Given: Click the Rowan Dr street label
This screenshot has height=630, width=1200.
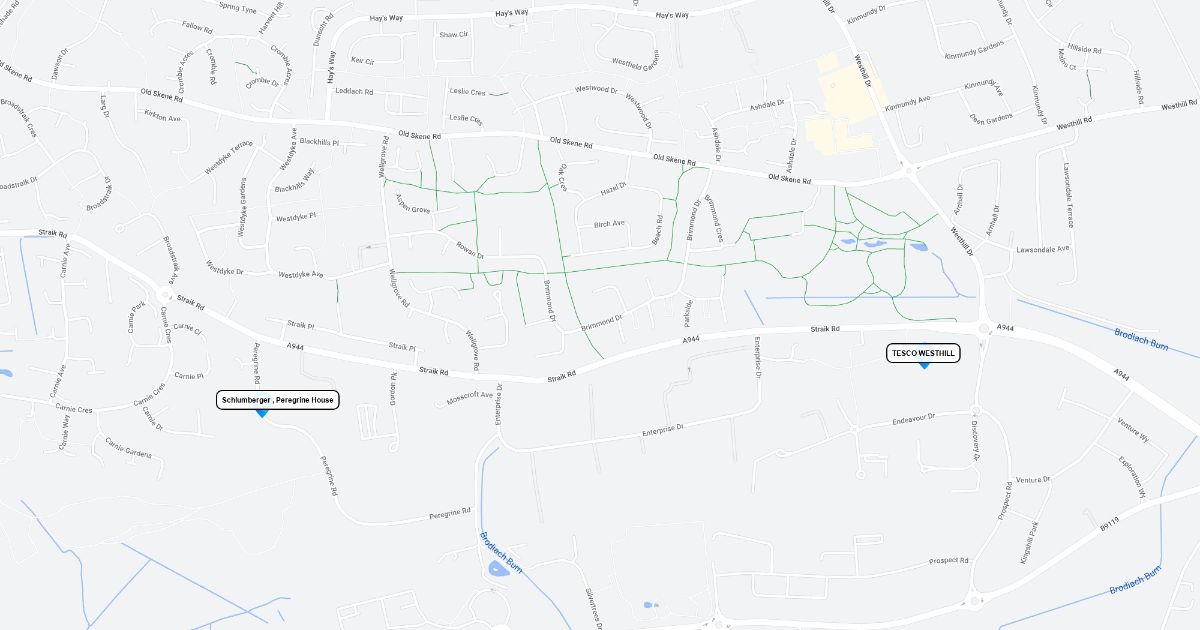Looking at the screenshot, I should click(x=468, y=249).
